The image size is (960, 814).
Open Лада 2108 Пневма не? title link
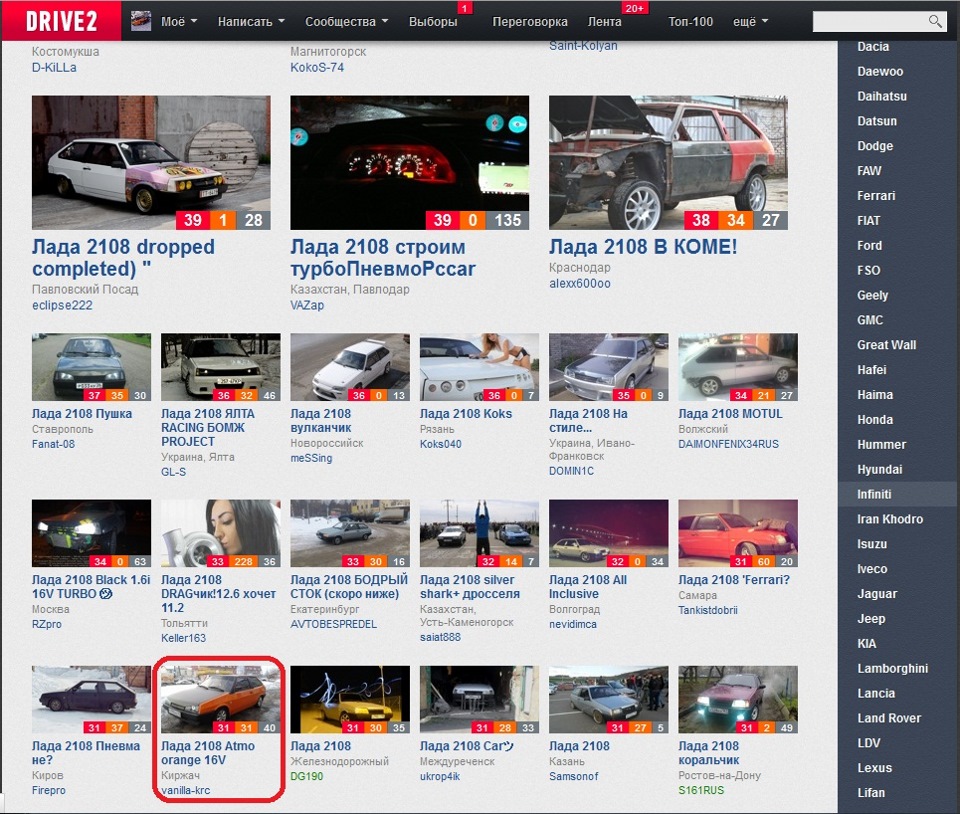[86, 753]
